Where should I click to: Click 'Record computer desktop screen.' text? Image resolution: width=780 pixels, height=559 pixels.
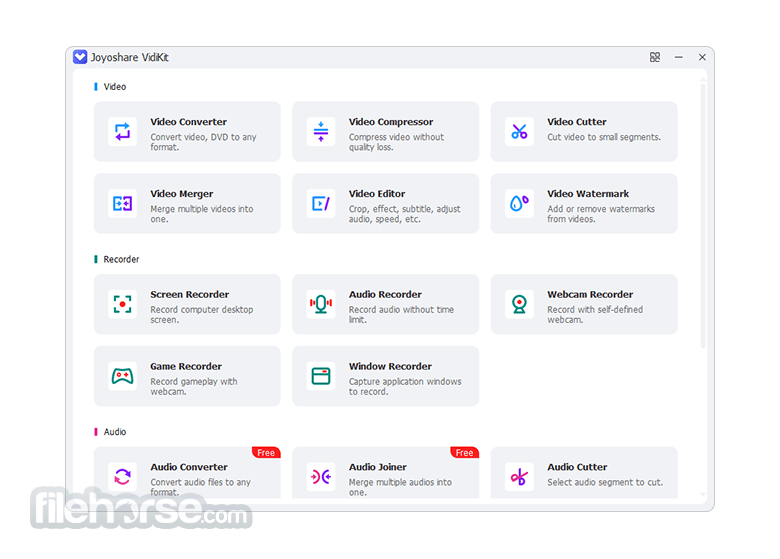point(202,314)
